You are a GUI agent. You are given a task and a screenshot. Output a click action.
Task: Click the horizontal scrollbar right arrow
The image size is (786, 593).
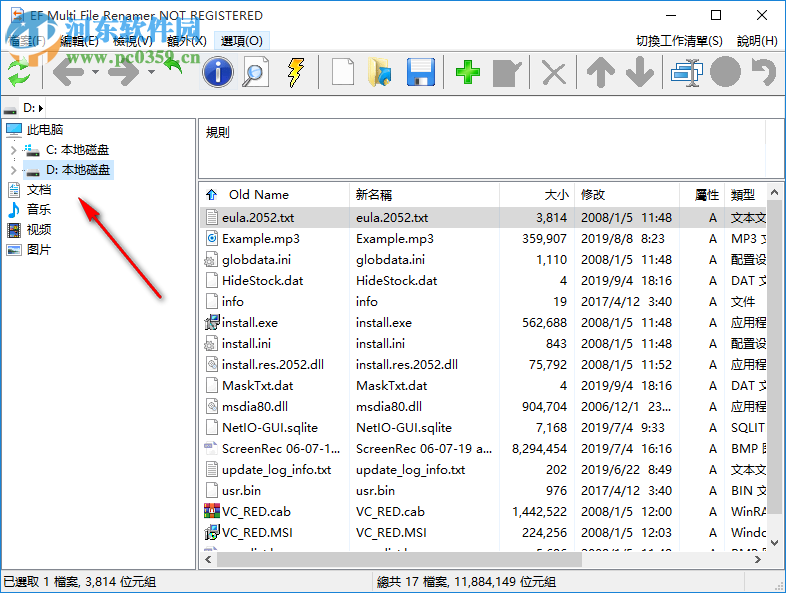[x=758, y=559]
